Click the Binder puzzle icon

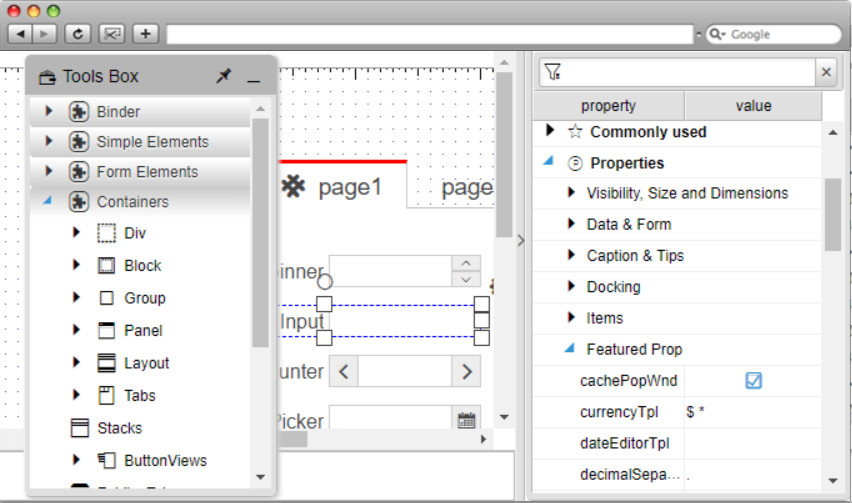79,111
